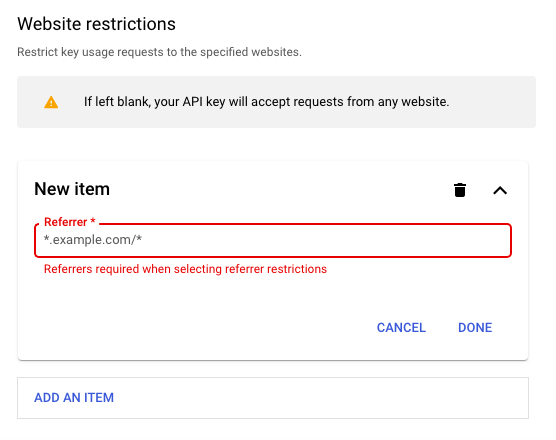Confirm the item with DONE
This screenshot has height=440, width=556.
pos(475,328)
